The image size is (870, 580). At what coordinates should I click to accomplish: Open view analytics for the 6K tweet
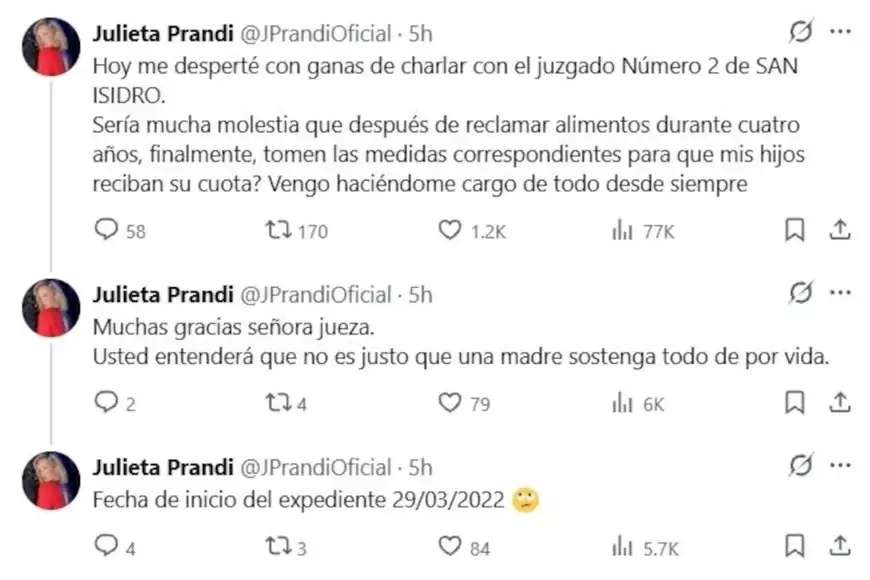[622, 402]
